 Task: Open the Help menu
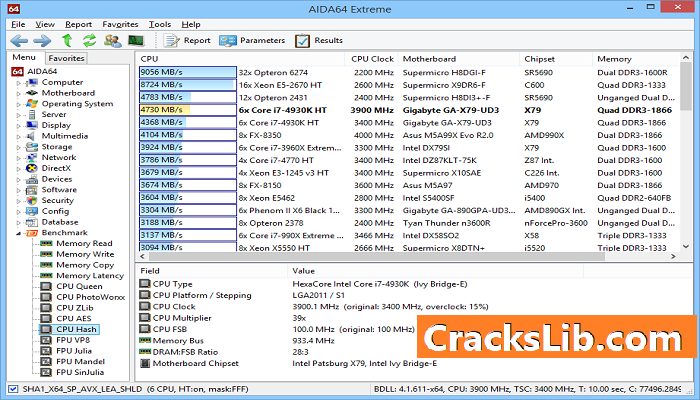pyautogui.click(x=191, y=25)
